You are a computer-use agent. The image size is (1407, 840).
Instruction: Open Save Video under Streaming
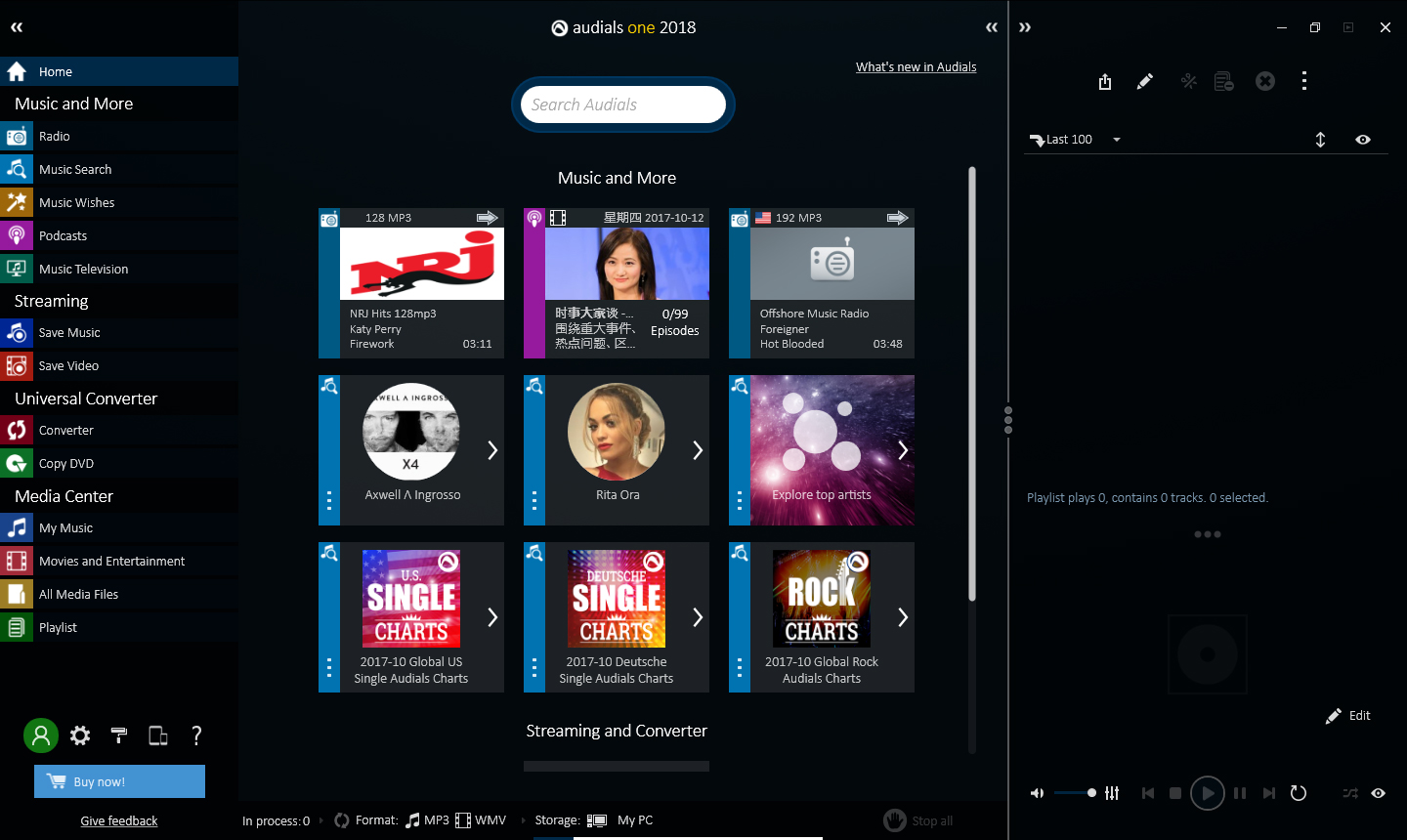click(119, 366)
